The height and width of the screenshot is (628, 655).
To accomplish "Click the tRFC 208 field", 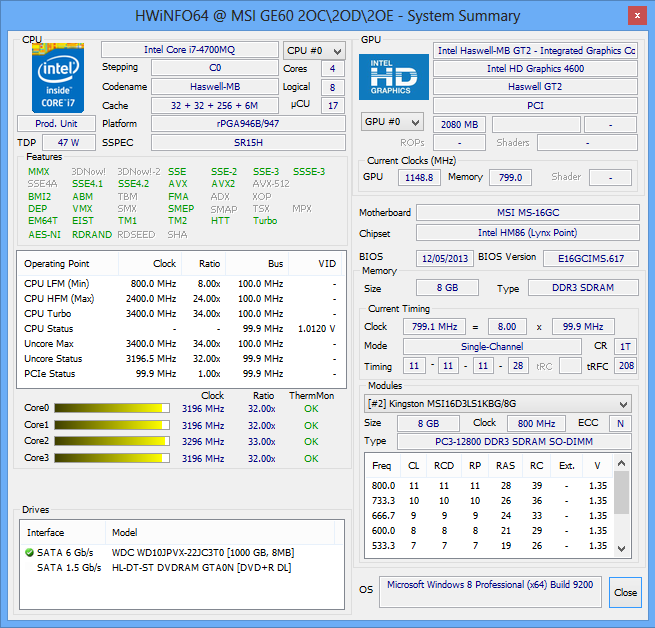I will 626,366.
